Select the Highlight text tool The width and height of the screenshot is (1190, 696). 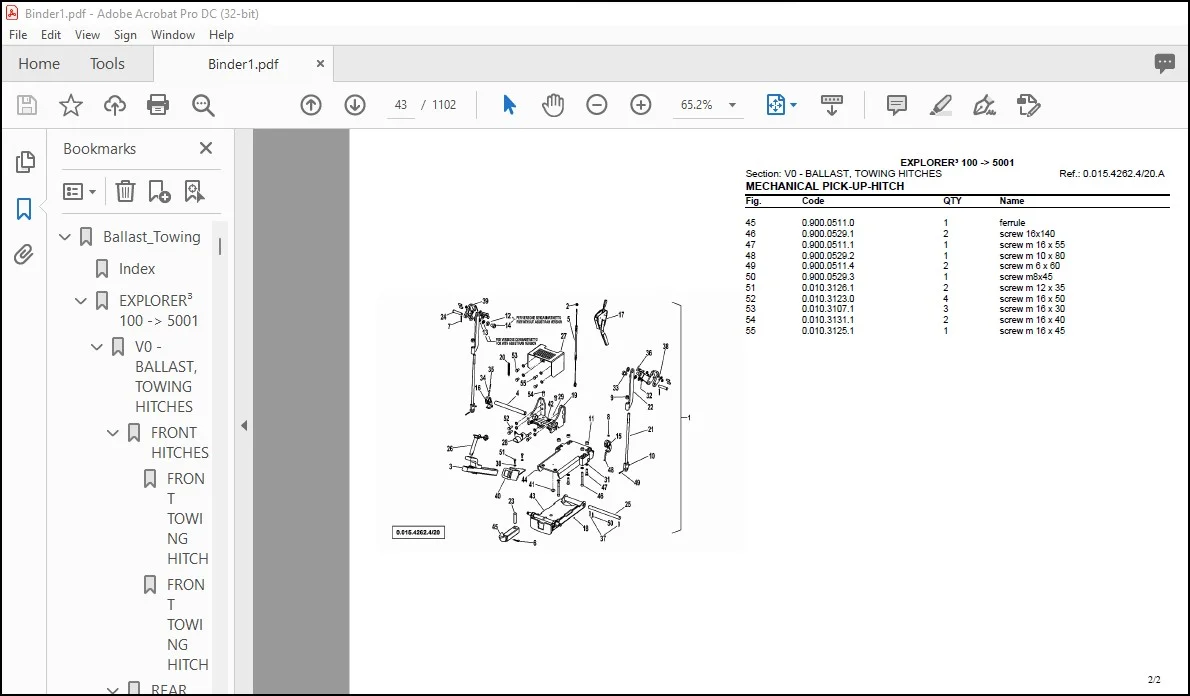coord(940,105)
